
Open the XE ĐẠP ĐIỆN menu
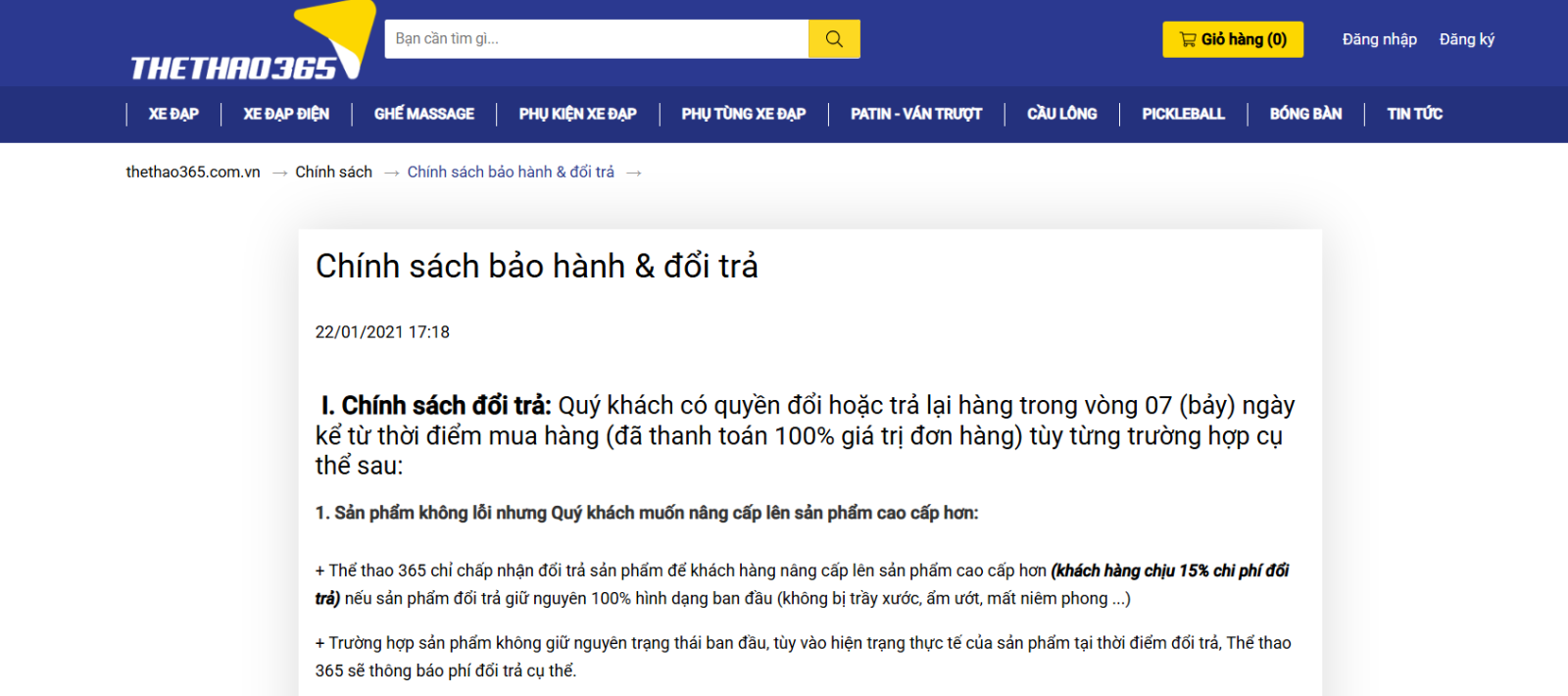[286, 114]
